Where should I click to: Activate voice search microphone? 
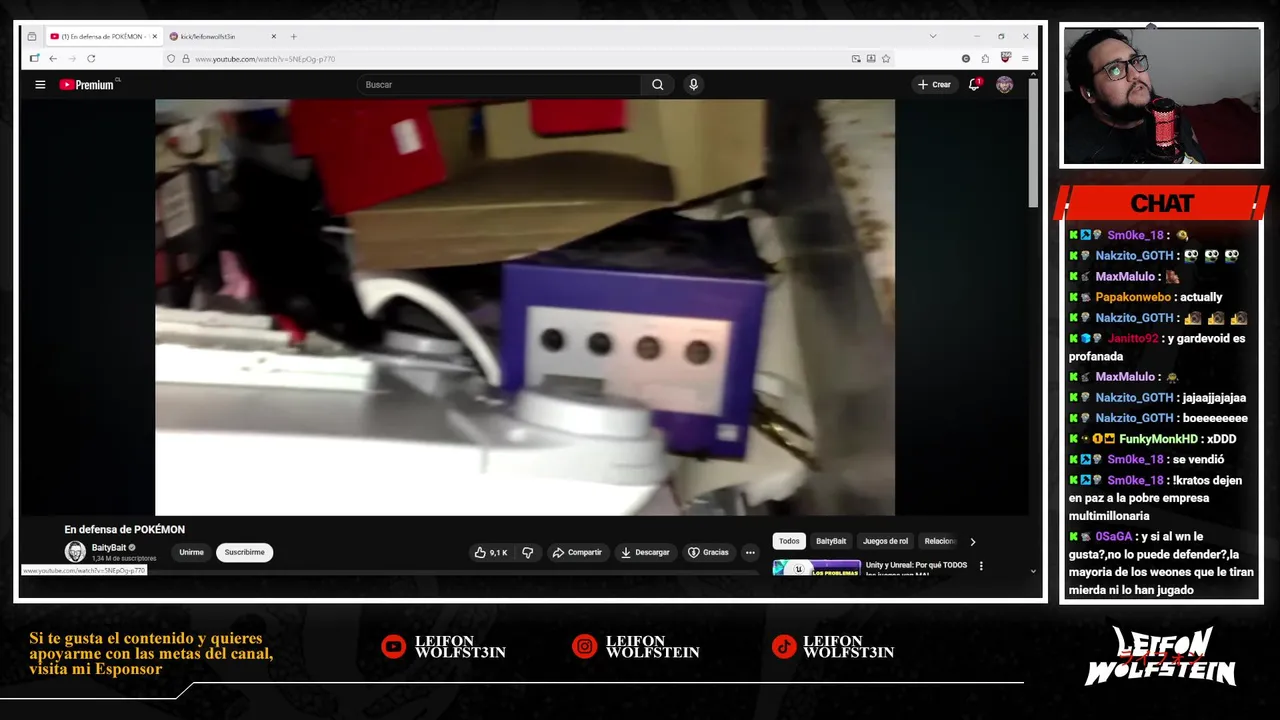693,85
